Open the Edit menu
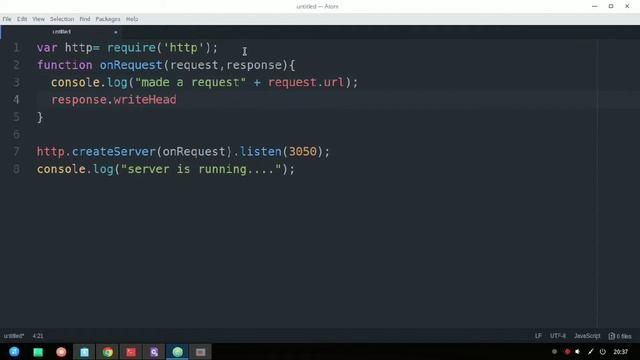This screenshot has height=360, width=640. tap(22, 19)
